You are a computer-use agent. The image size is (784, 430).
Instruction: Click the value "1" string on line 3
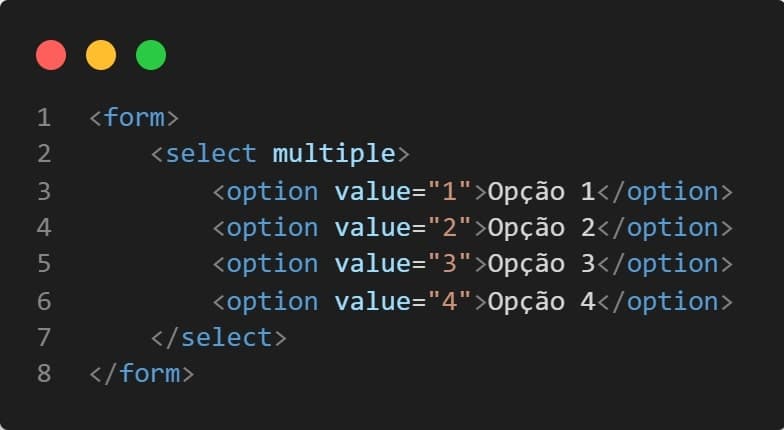[450, 191]
